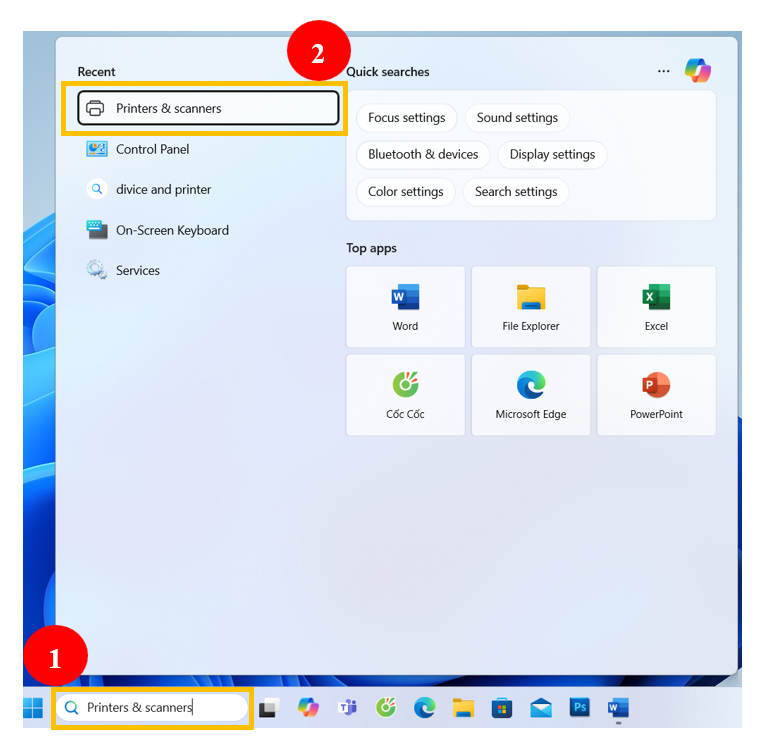Open the Search settings chip
This screenshot has height=747, width=765.
[x=516, y=191]
